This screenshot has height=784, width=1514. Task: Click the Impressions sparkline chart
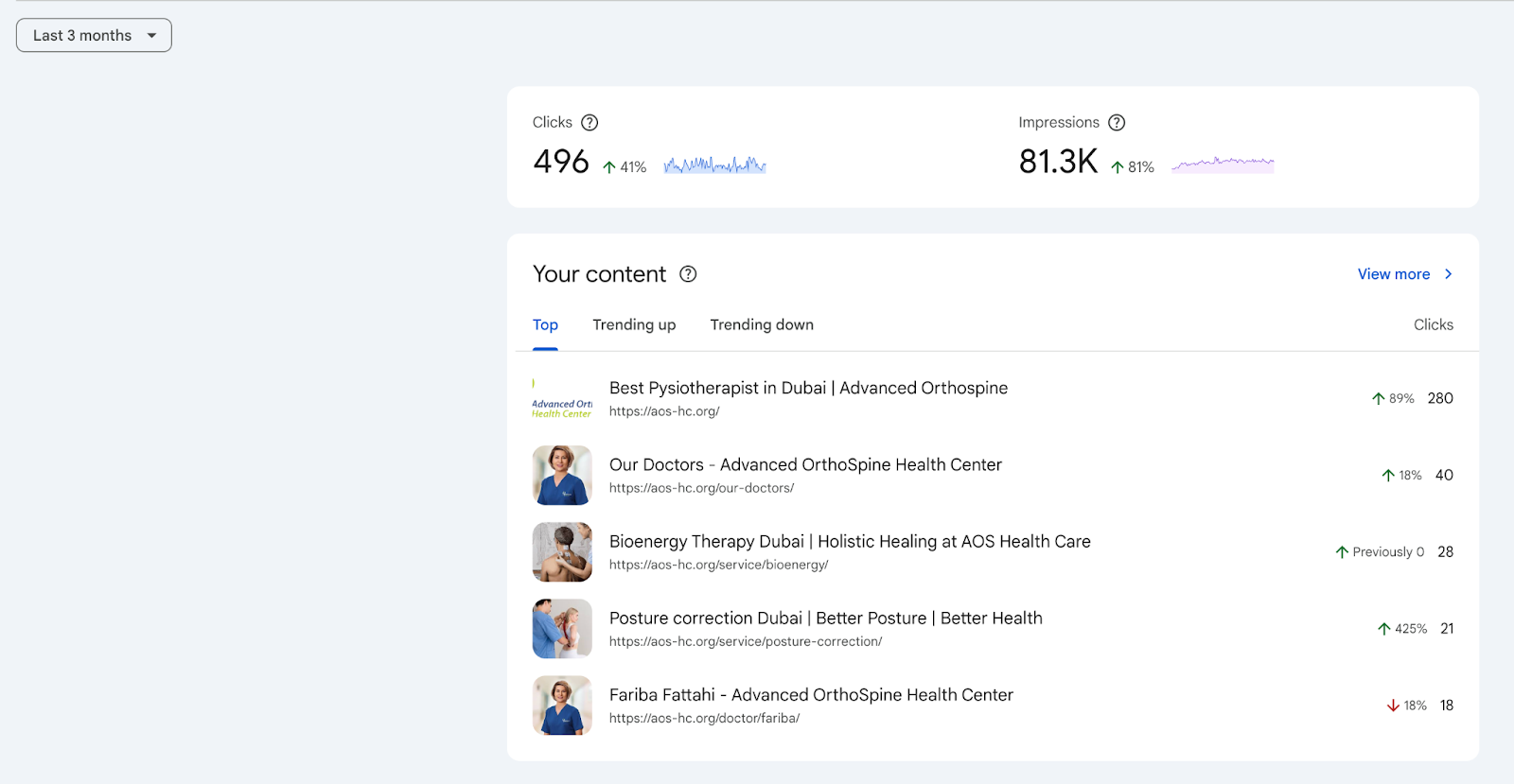[x=1223, y=165]
